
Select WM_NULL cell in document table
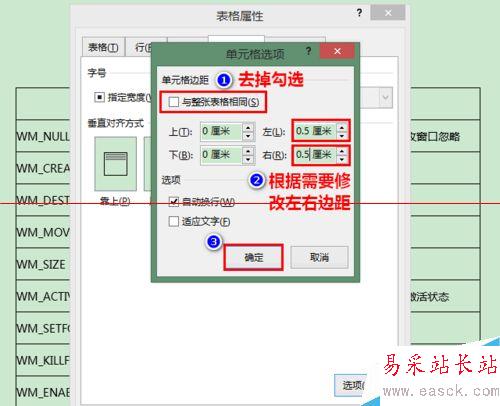[x=43, y=137]
